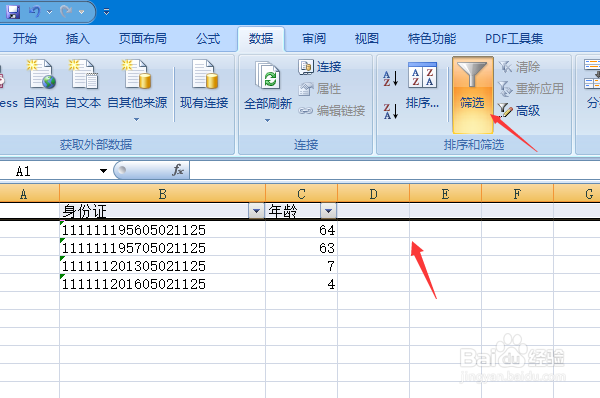Open the PDF工具集 tab
600x398 pixels.
coord(514,39)
